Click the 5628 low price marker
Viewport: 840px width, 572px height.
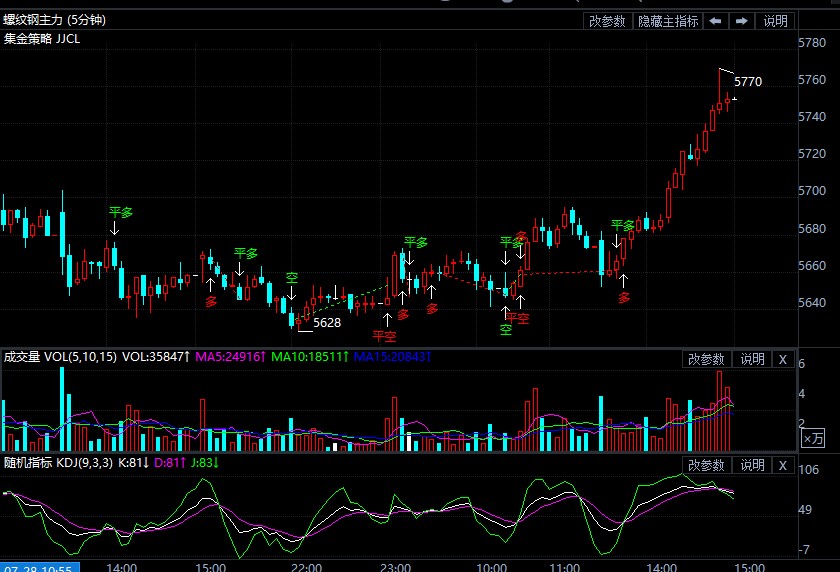tap(327, 323)
